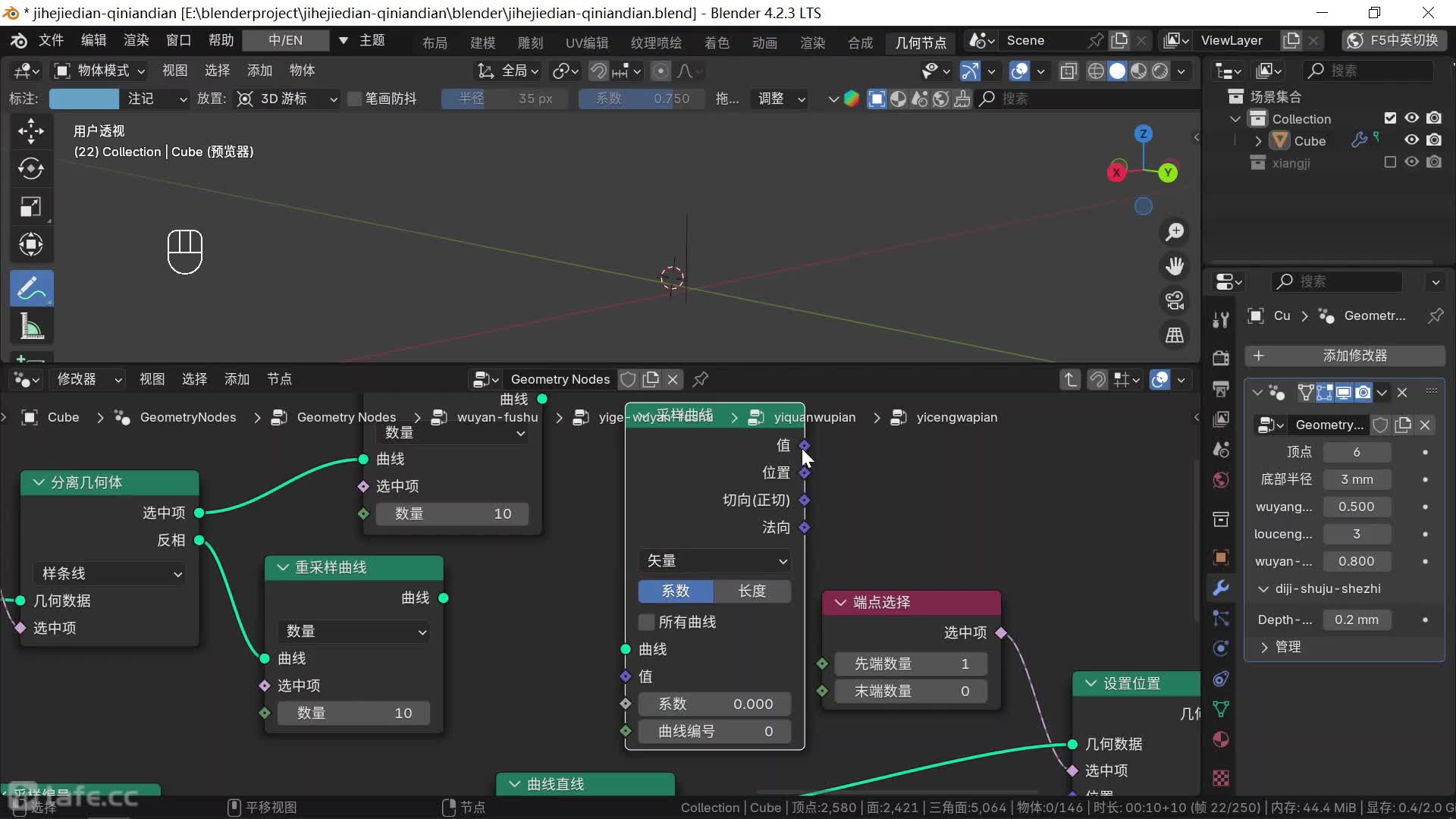Screen dimensions: 1456x819
Task: Enable the 所有曲线 checkbox
Action: [x=647, y=622]
